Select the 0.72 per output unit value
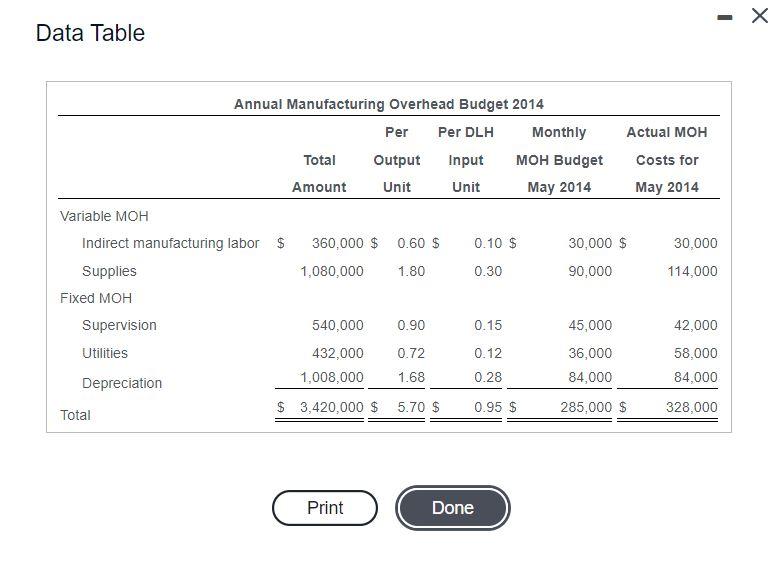This screenshot has height=566, width=783. (x=411, y=353)
